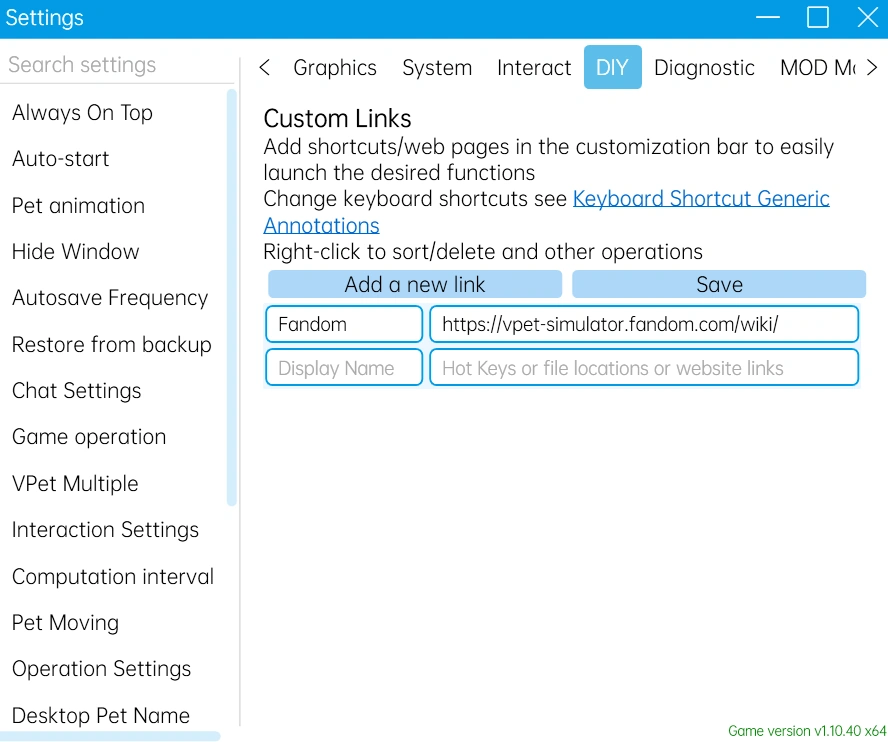Click the sidebar vertical scrollbar

tap(232, 300)
